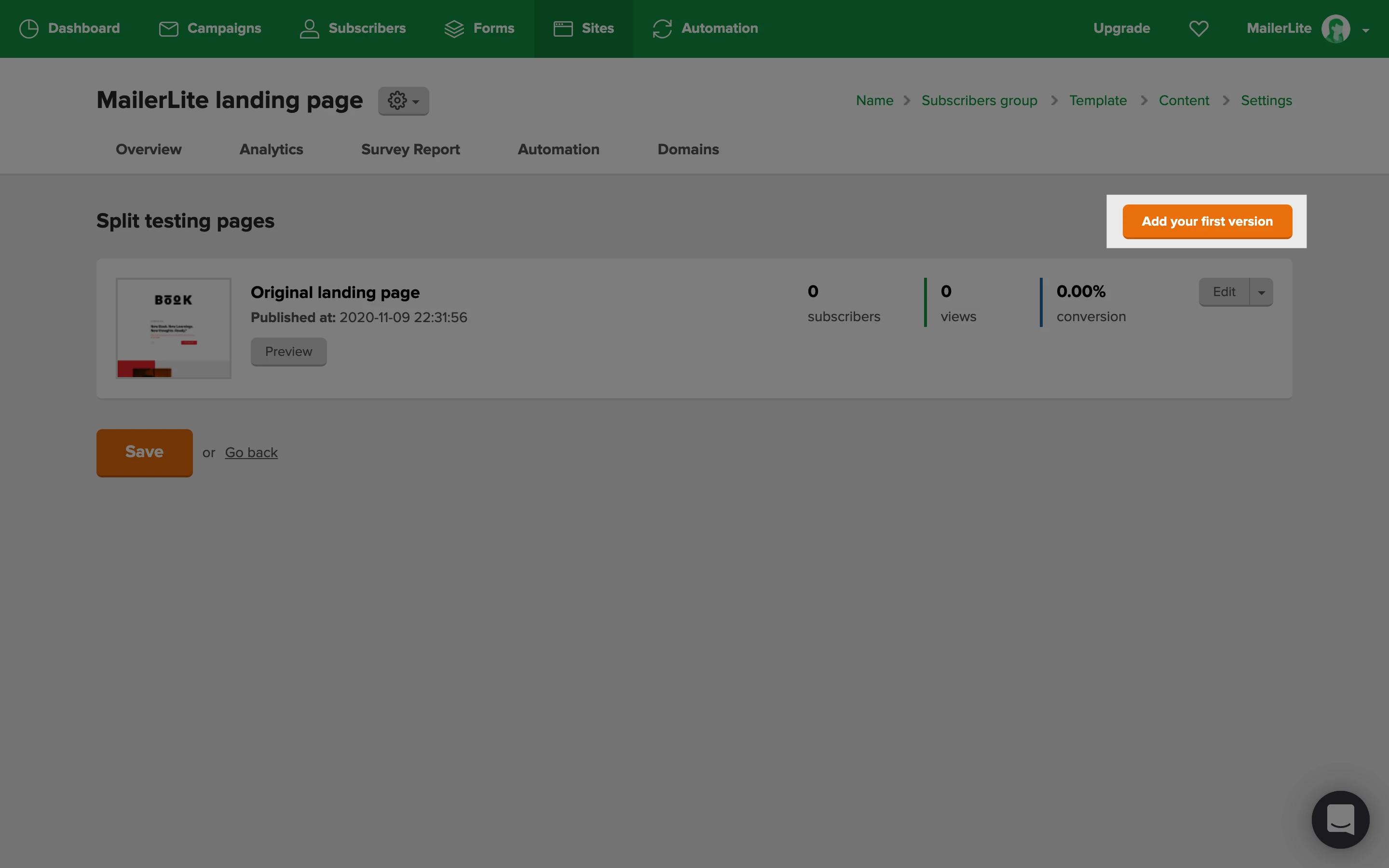
Task: Click the Save button
Action: click(x=145, y=452)
